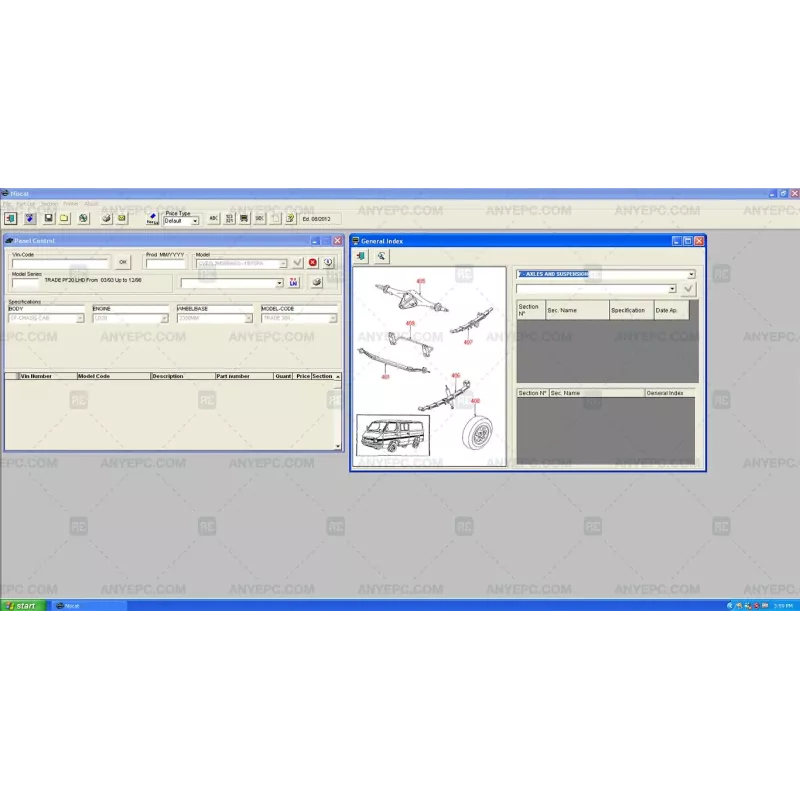Apply selection with the checkmark in General Index
800x800 pixels.
click(687, 289)
